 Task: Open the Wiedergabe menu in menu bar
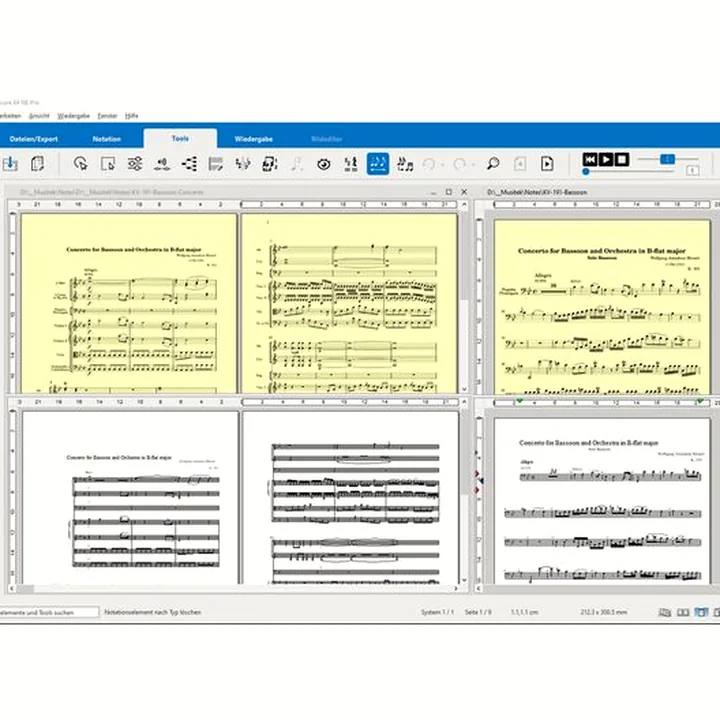(73, 116)
